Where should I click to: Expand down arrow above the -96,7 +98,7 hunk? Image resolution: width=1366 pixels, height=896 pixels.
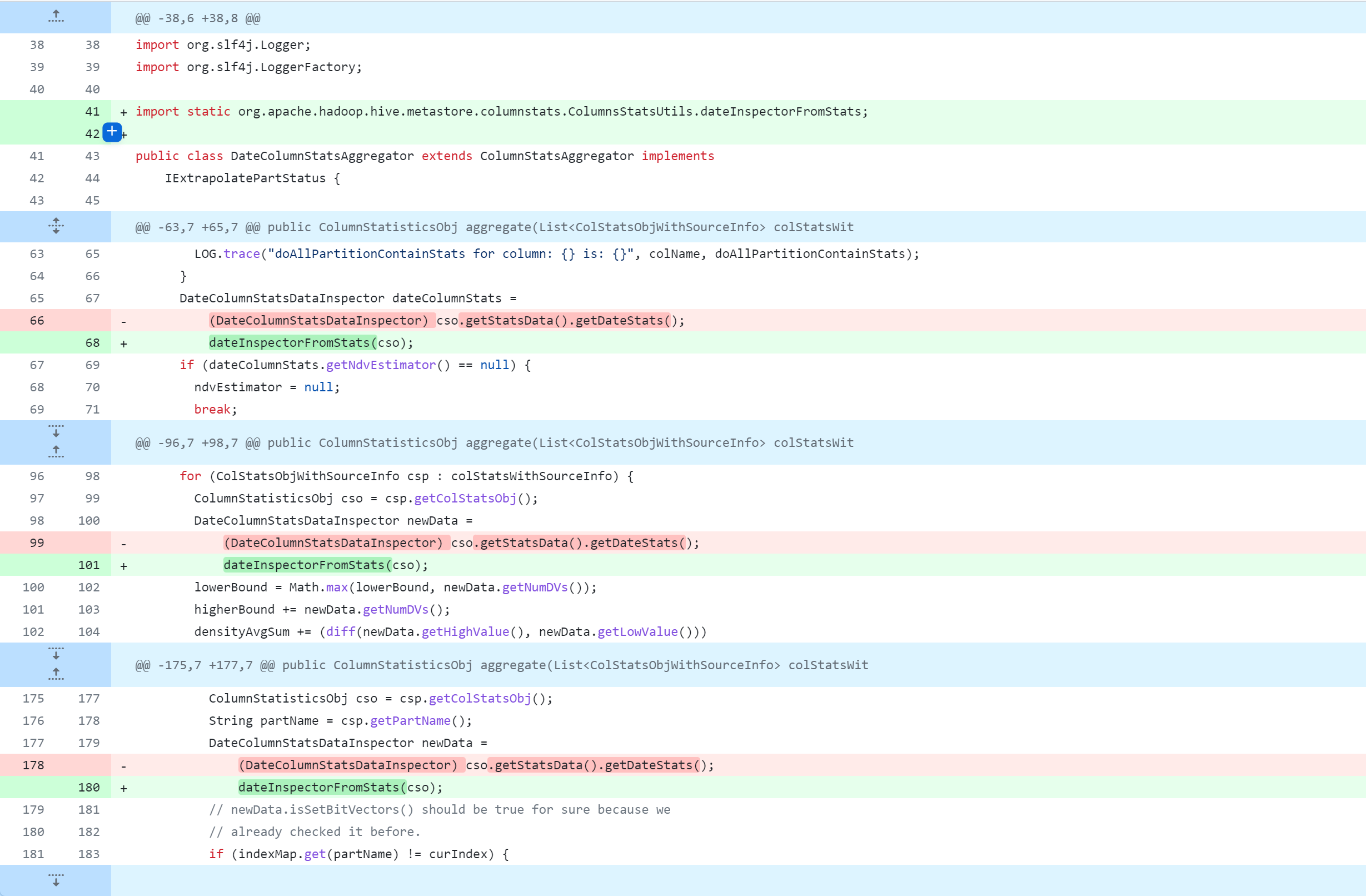tap(56, 431)
